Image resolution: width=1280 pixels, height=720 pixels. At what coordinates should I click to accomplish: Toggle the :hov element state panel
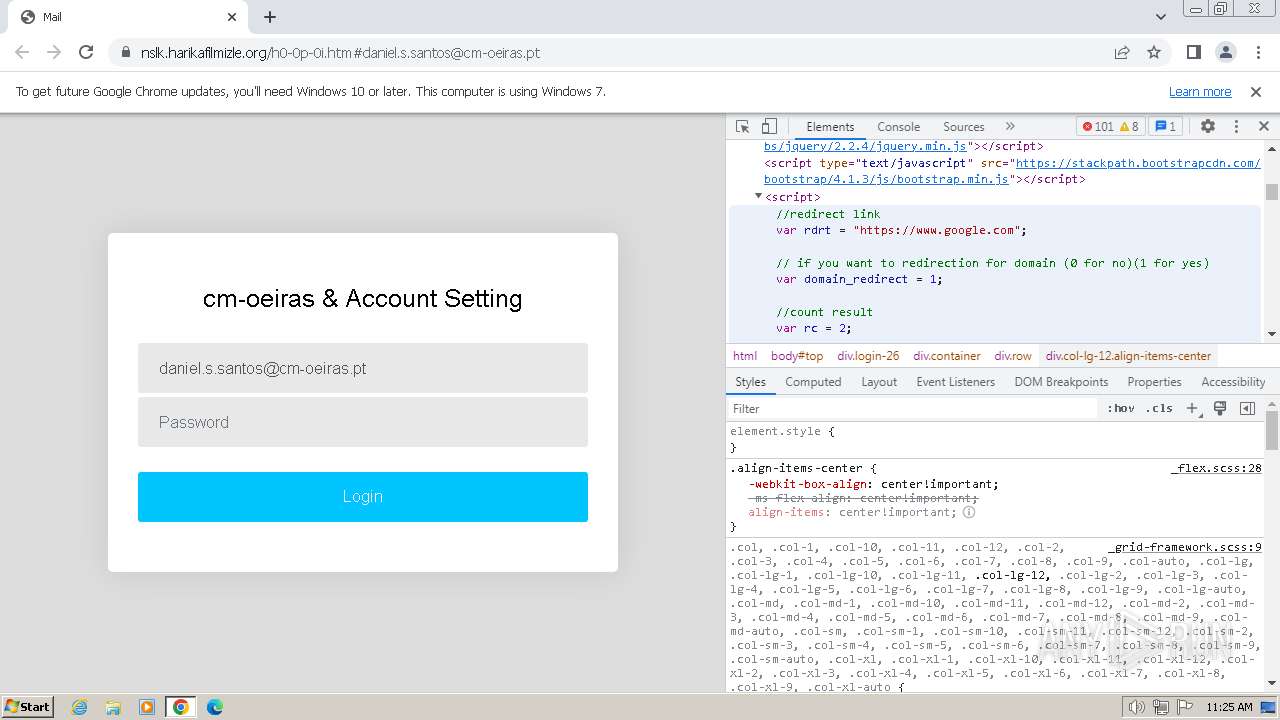[1121, 408]
